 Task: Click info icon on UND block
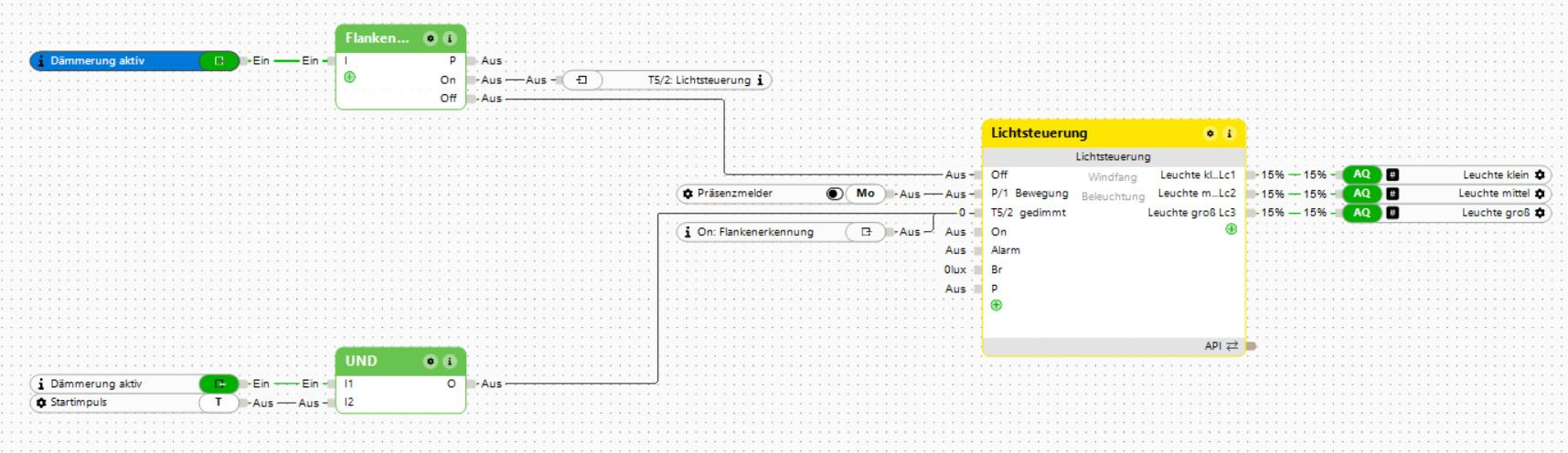449,362
